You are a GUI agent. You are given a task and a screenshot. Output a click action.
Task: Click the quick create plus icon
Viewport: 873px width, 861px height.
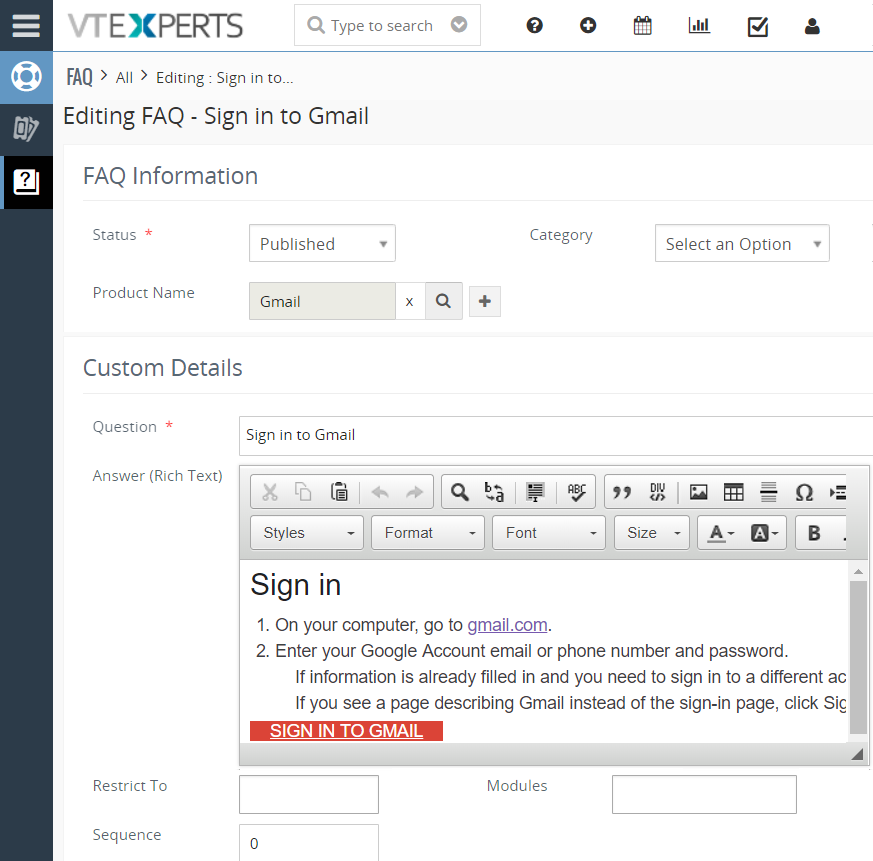click(x=588, y=26)
